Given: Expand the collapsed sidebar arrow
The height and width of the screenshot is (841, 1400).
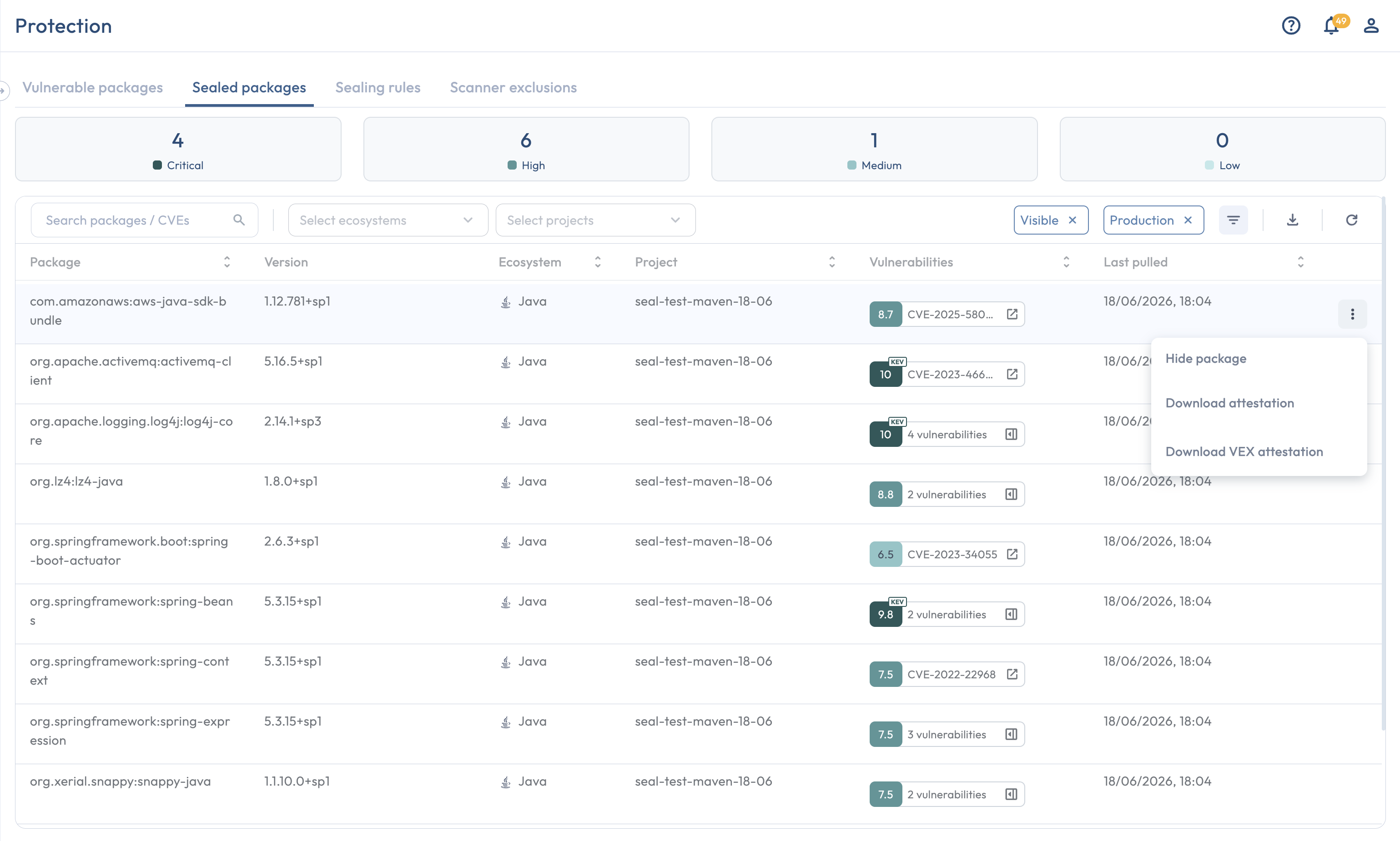Looking at the screenshot, I should pos(3,90).
